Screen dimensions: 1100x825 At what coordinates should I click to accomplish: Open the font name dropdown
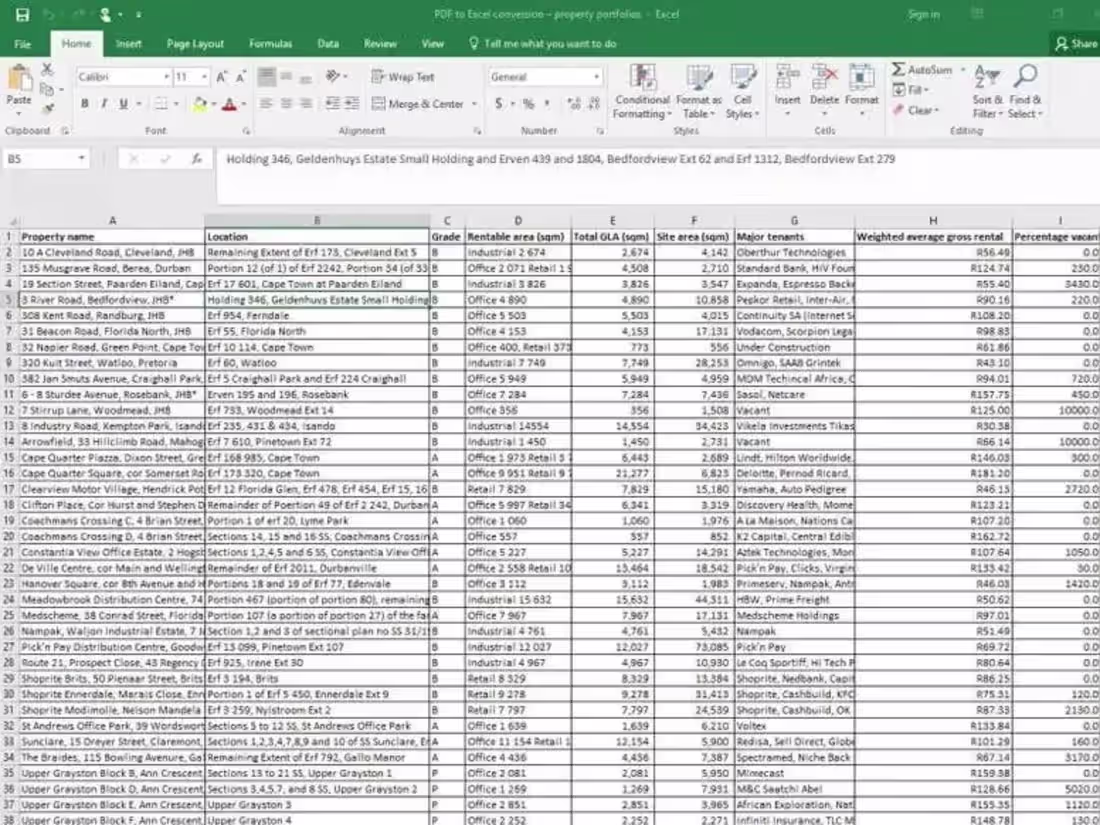[x=168, y=76]
